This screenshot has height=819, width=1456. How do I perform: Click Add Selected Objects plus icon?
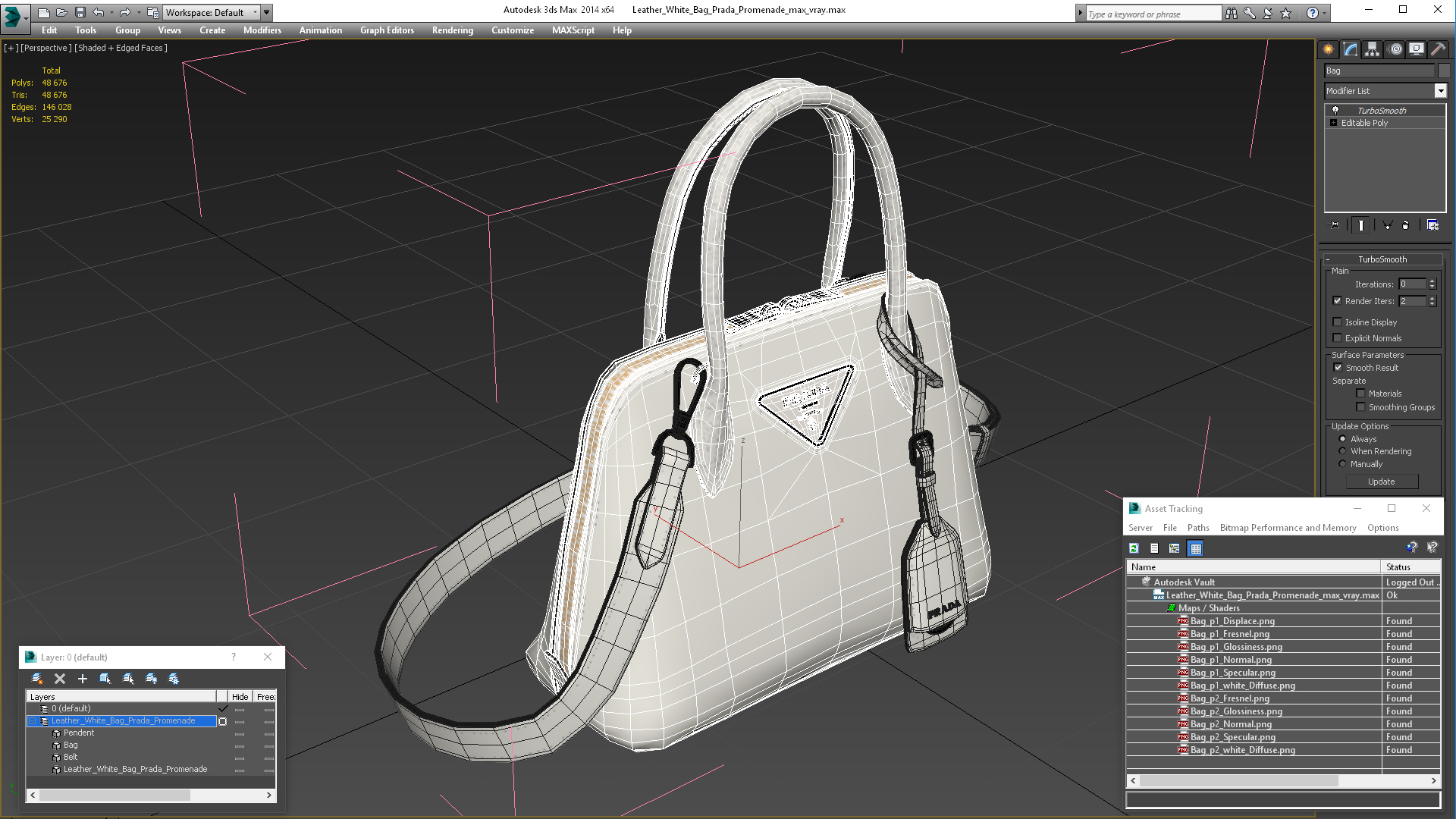point(83,679)
